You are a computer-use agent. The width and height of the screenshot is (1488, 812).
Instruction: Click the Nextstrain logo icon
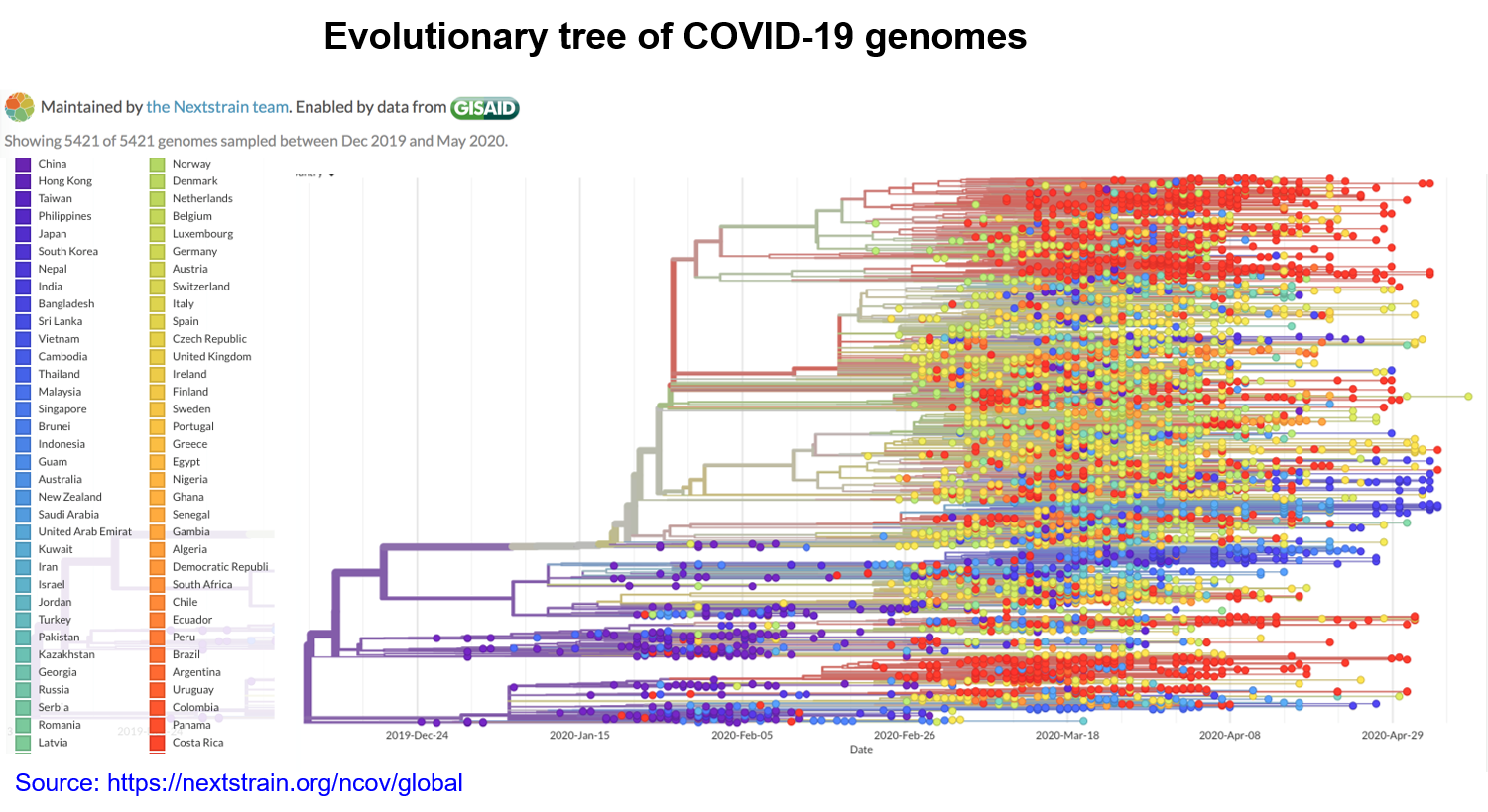click(x=20, y=107)
